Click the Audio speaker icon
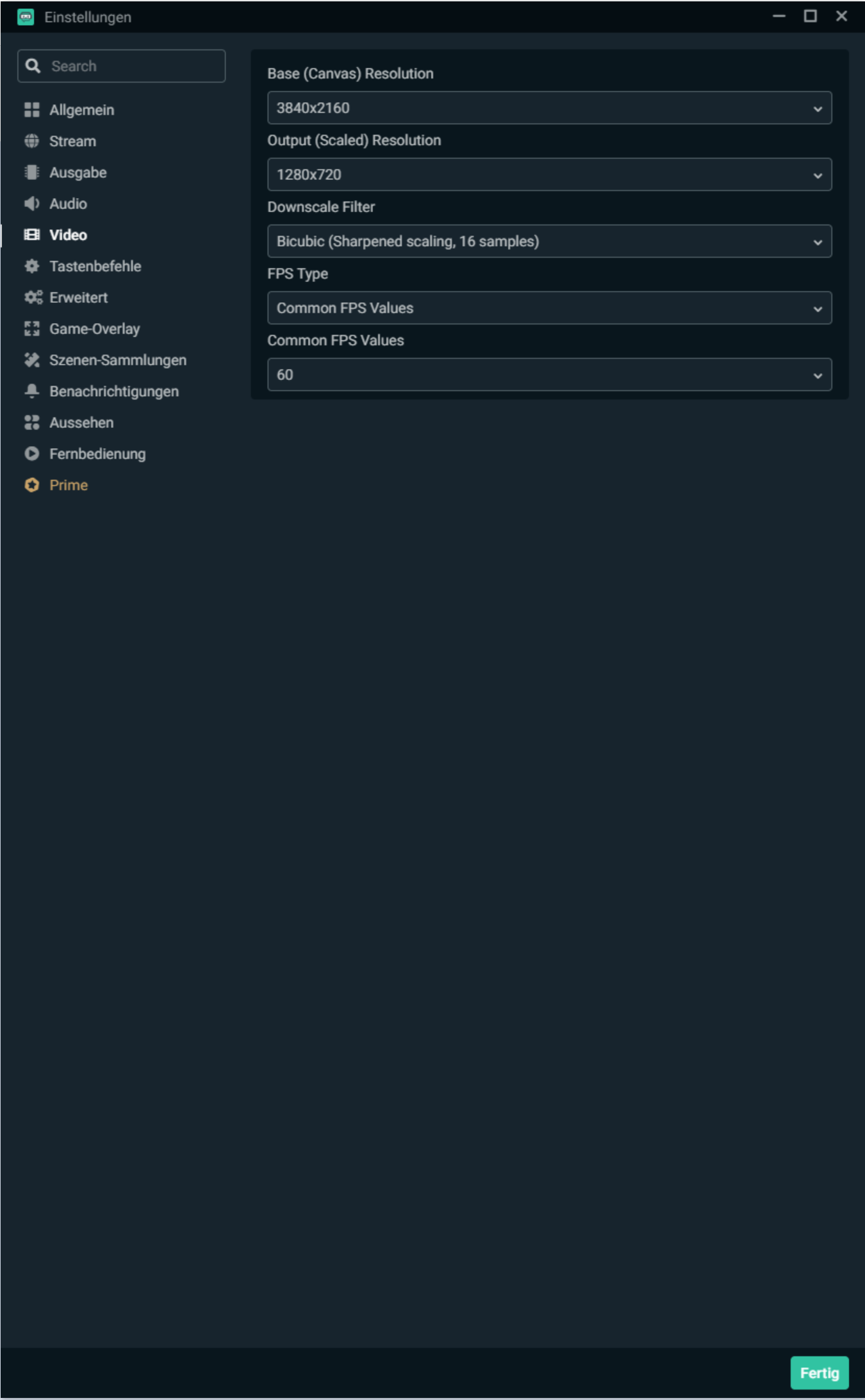This screenshot has height=1400, width=865. 32,204
